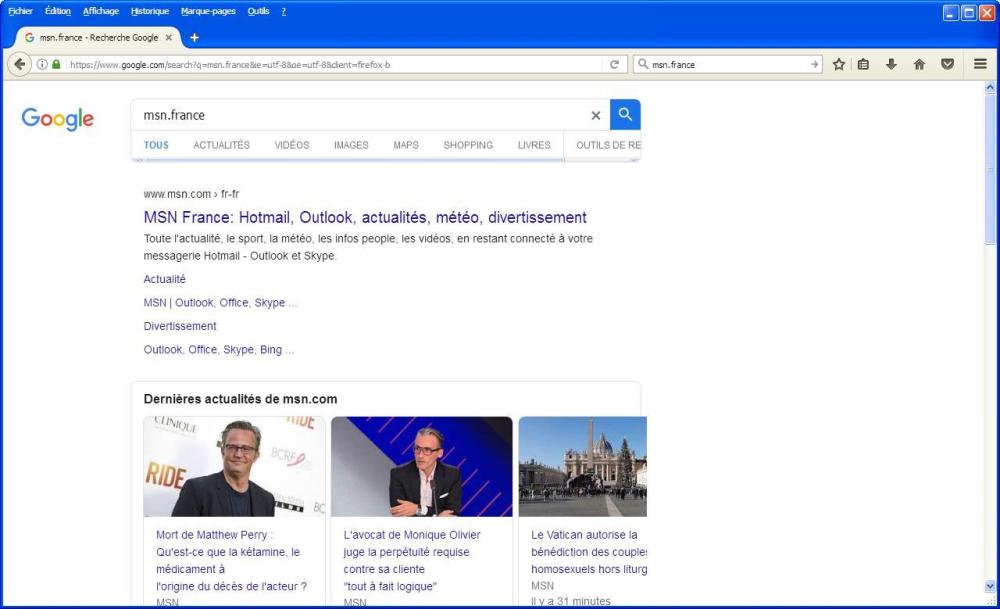The width and height of the screenshot is (1000, 609).
Task: Submit Firefox search with the go arrow
Action: click(x=814, y=64)
